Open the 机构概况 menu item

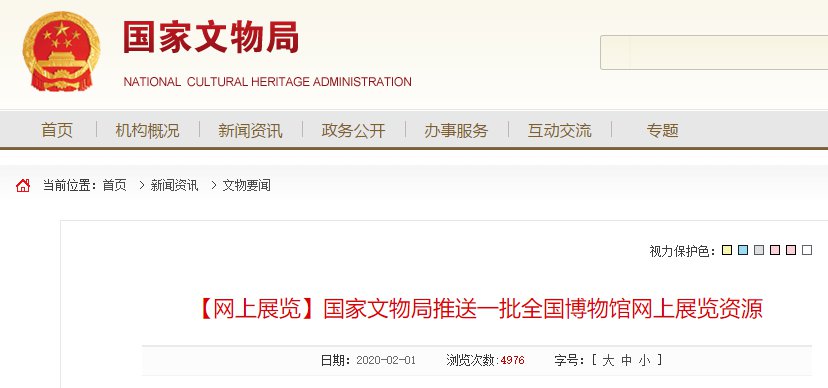pos(147,130)
